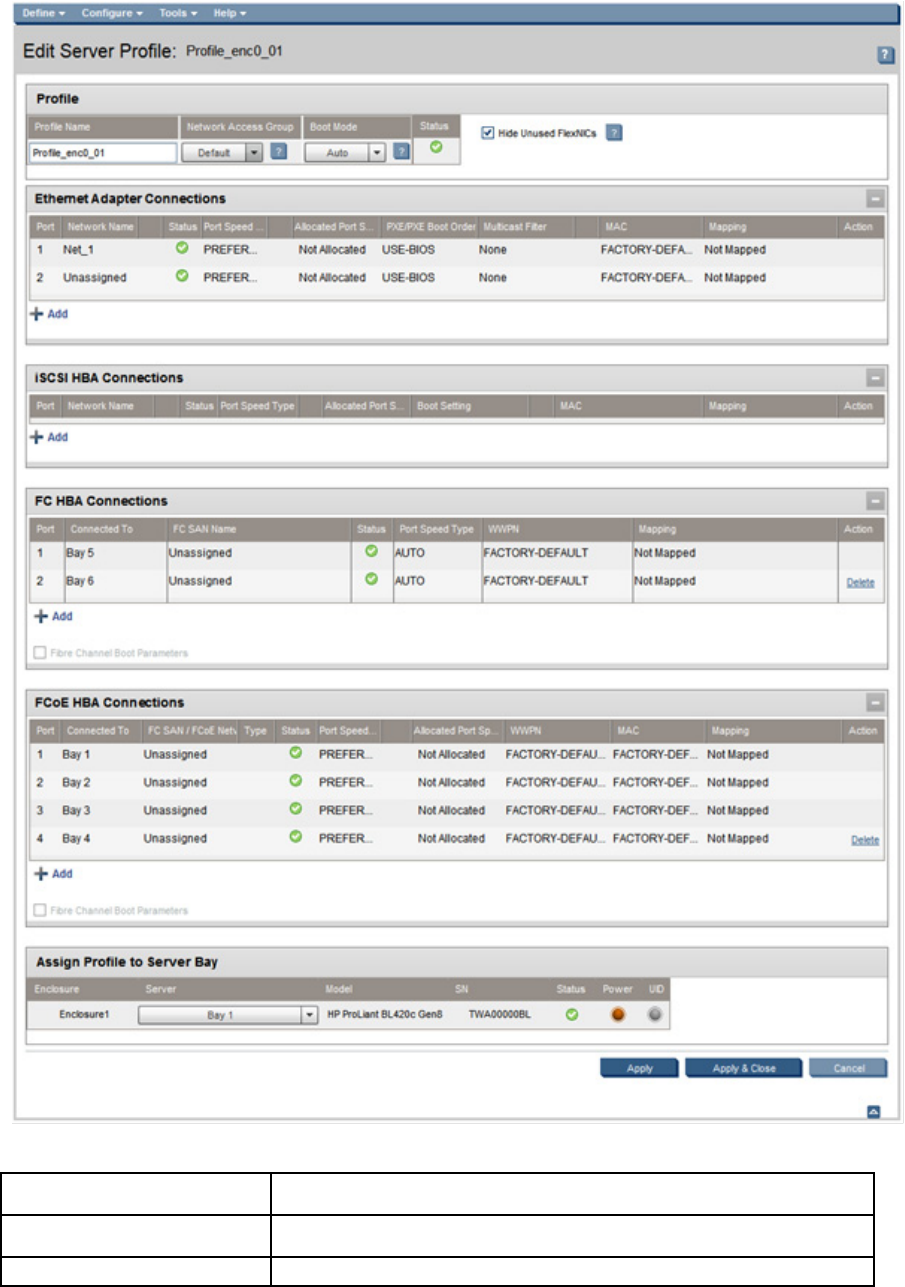Viewport: 905px width, 1287px height.
Task: Click Ethernet Multicast Filter column header
Action: point(514,227)
